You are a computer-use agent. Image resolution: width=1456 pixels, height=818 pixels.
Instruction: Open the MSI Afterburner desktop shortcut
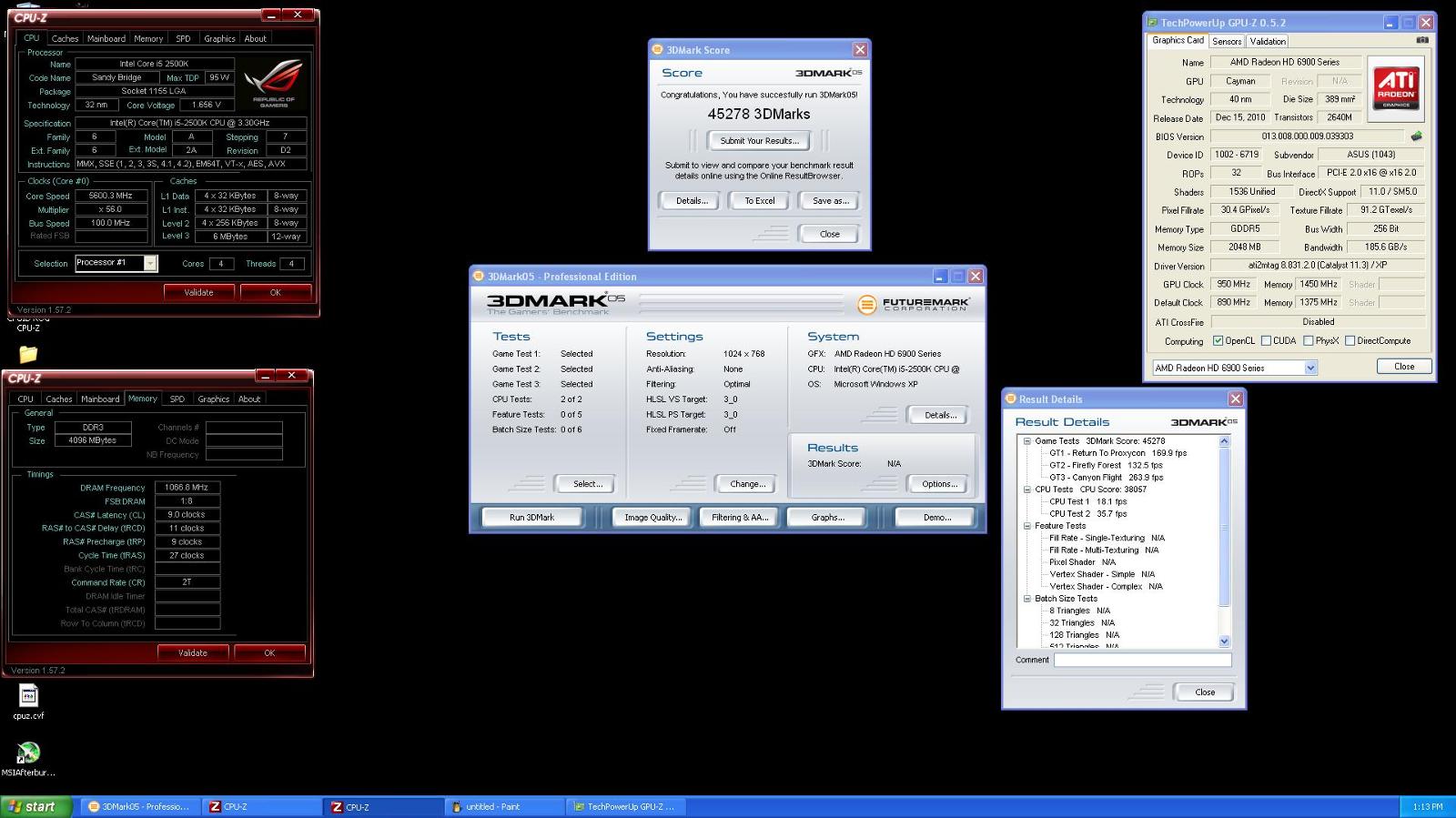coord(28,760)
